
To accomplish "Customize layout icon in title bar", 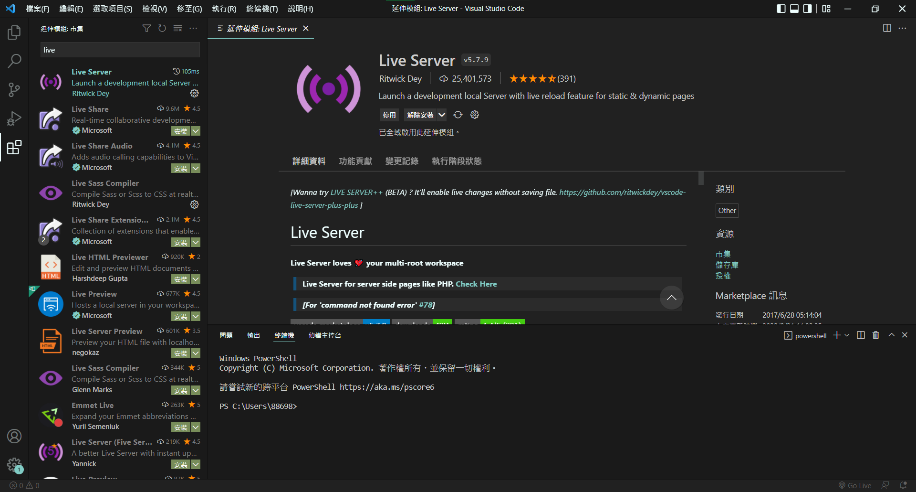I will tap(826, 9).
